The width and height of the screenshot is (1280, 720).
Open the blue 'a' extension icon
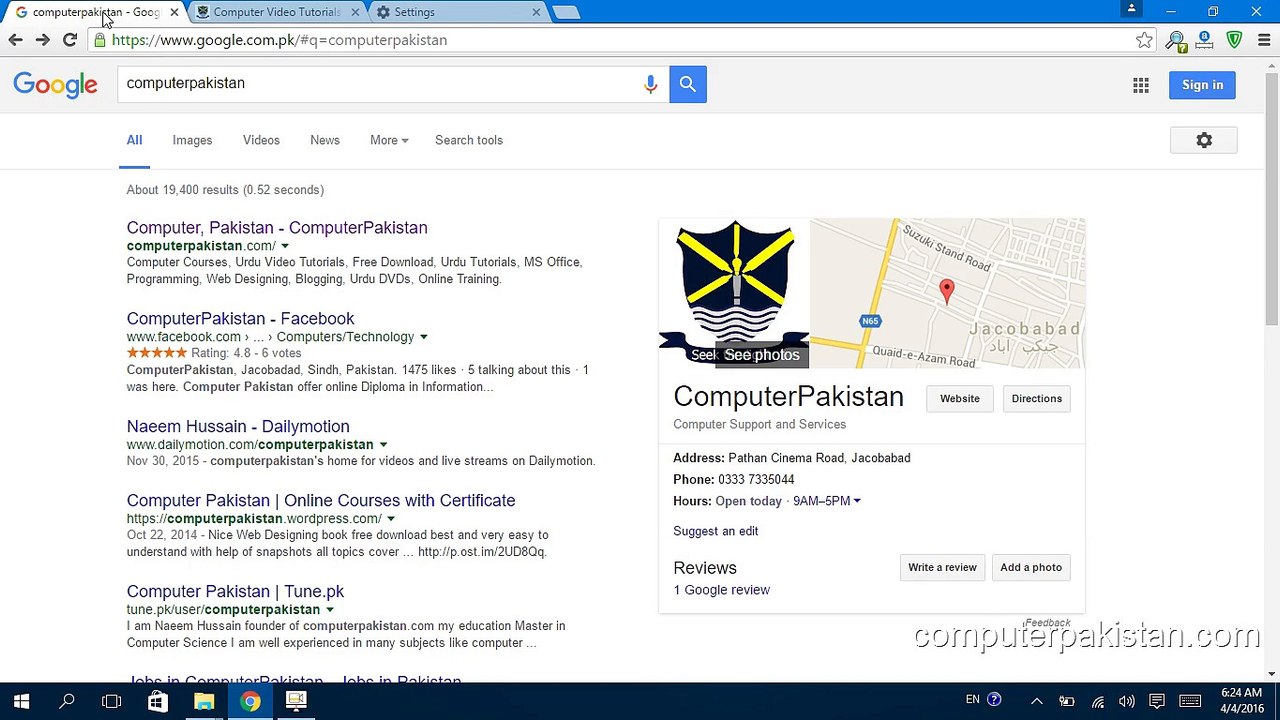(x=1205, y=40)
